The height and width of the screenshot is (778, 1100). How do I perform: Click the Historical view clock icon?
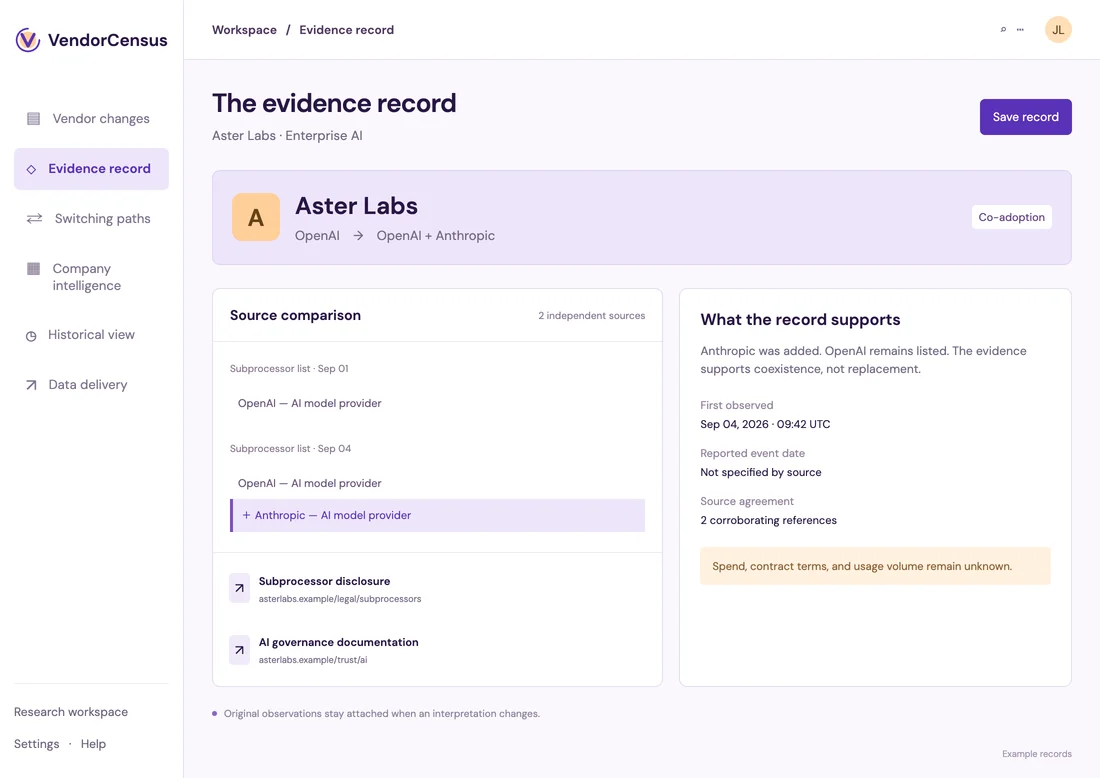pyautogui.click(x=31, y=336)
